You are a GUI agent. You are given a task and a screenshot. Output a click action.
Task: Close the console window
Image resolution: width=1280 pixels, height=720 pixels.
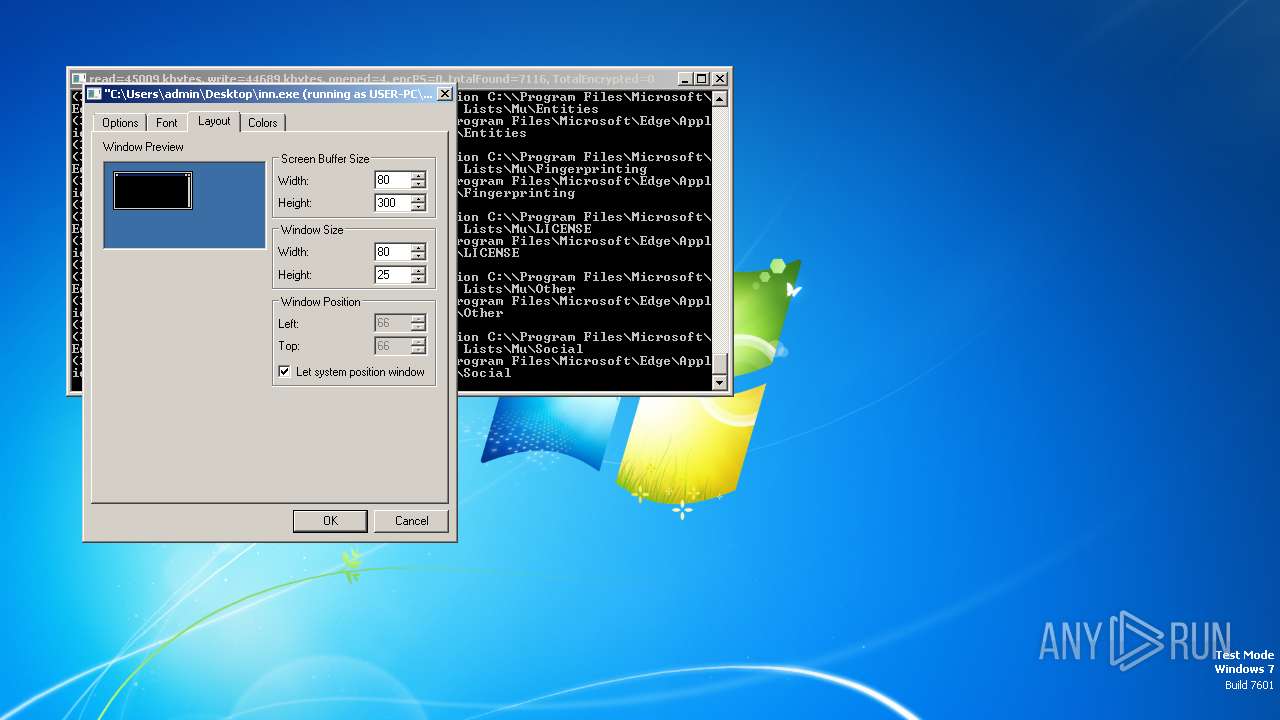[x=720, y=78]
